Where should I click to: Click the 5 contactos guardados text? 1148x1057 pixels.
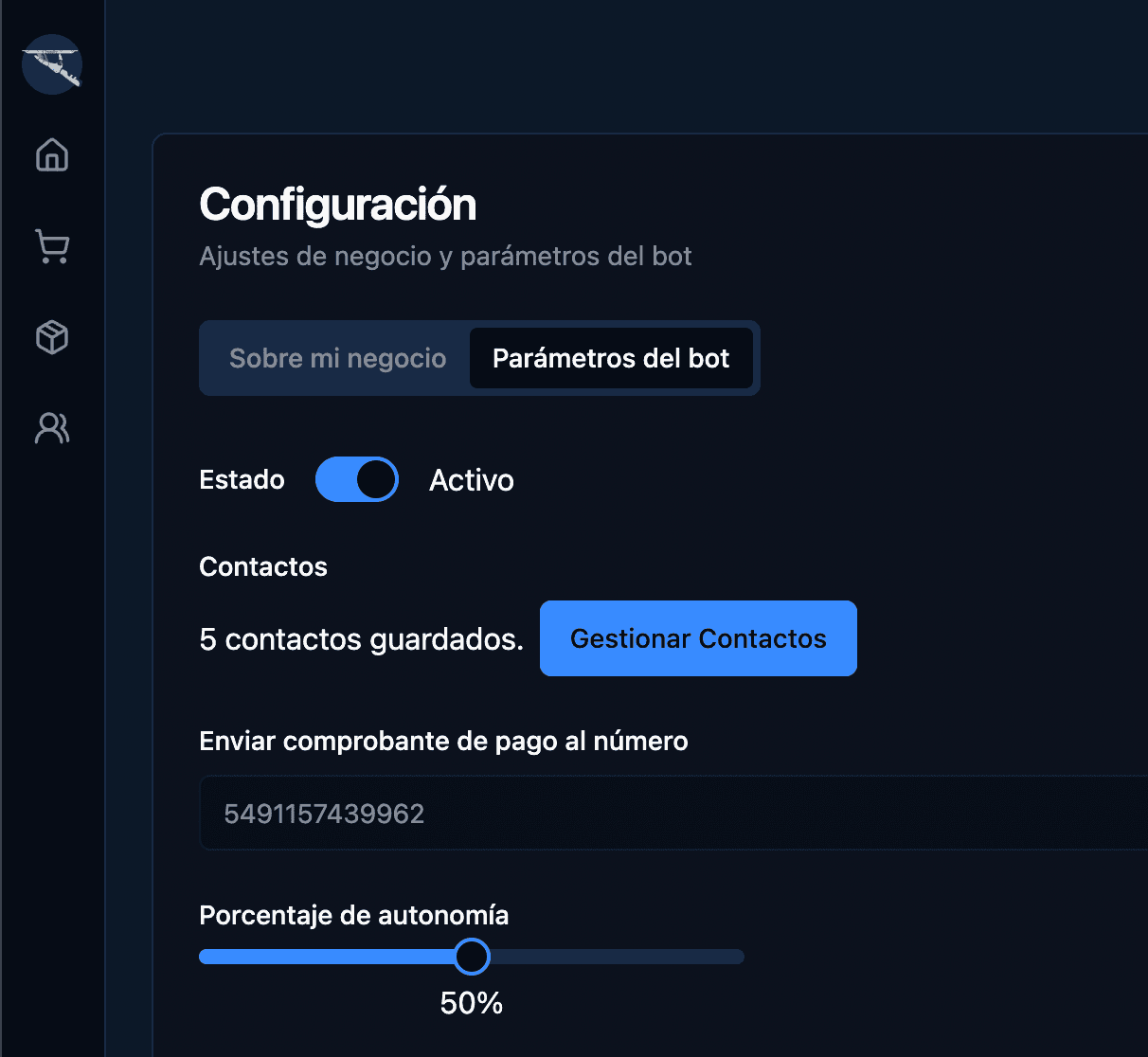click(x=361, y=639)
